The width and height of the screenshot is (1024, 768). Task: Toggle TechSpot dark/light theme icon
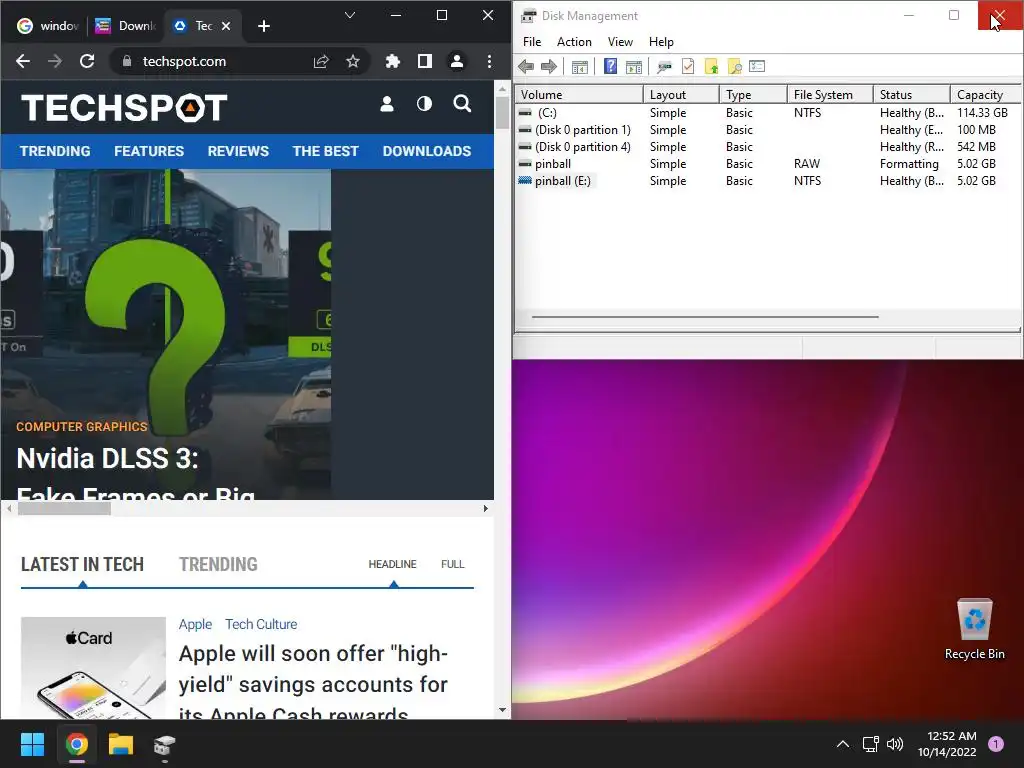[x=424, y=104]
